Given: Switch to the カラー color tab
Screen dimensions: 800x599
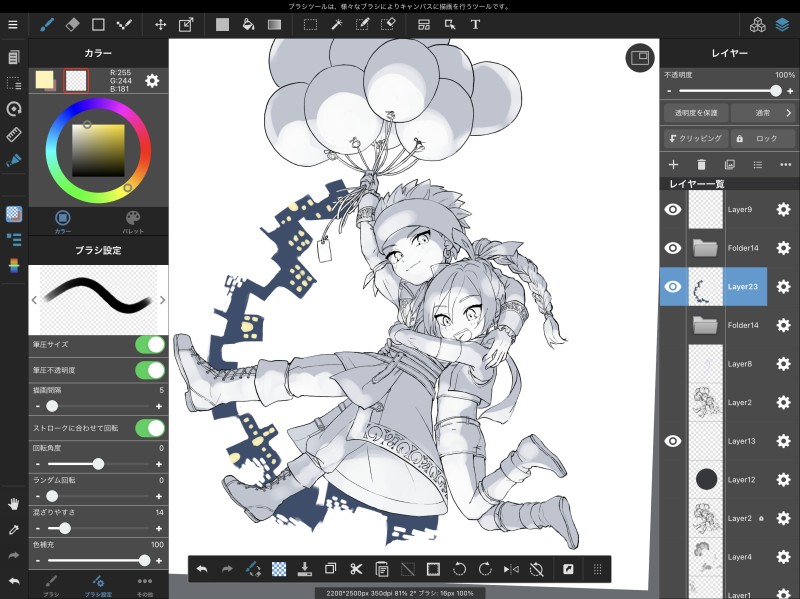Looking at the screenshot, I should tap(63, 222).
